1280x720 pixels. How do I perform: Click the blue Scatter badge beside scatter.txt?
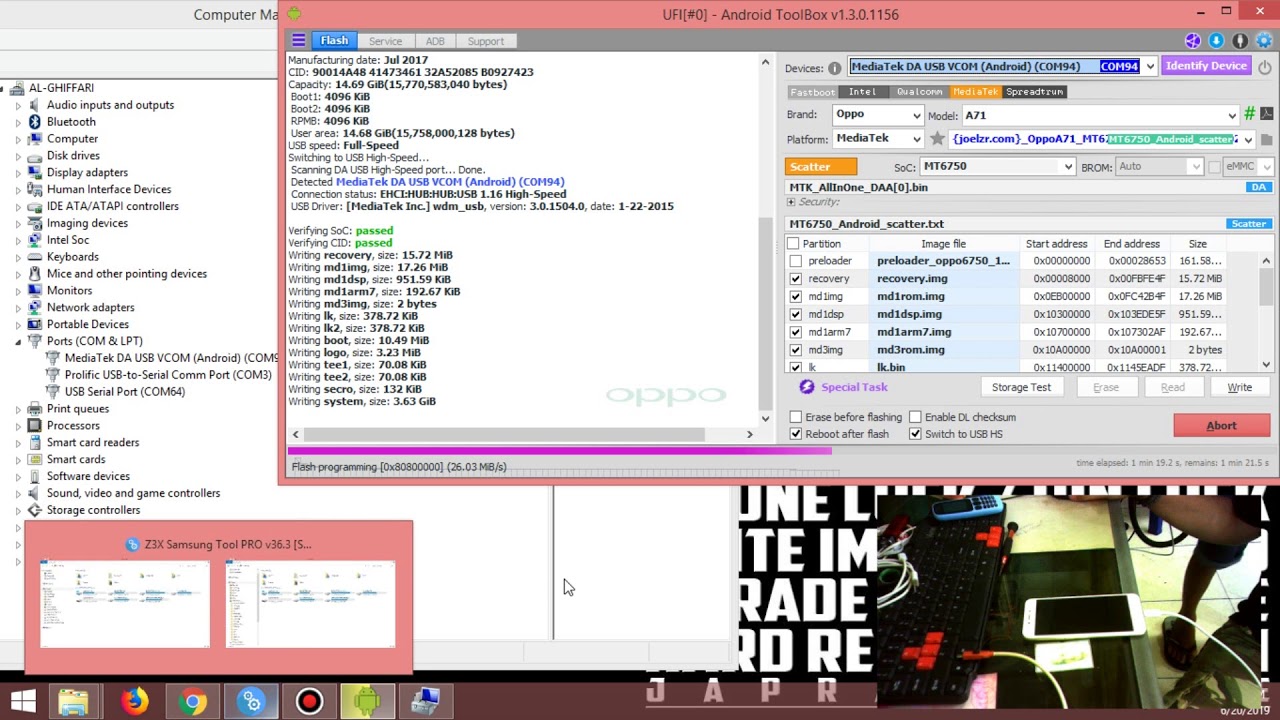coord(1249,224)
